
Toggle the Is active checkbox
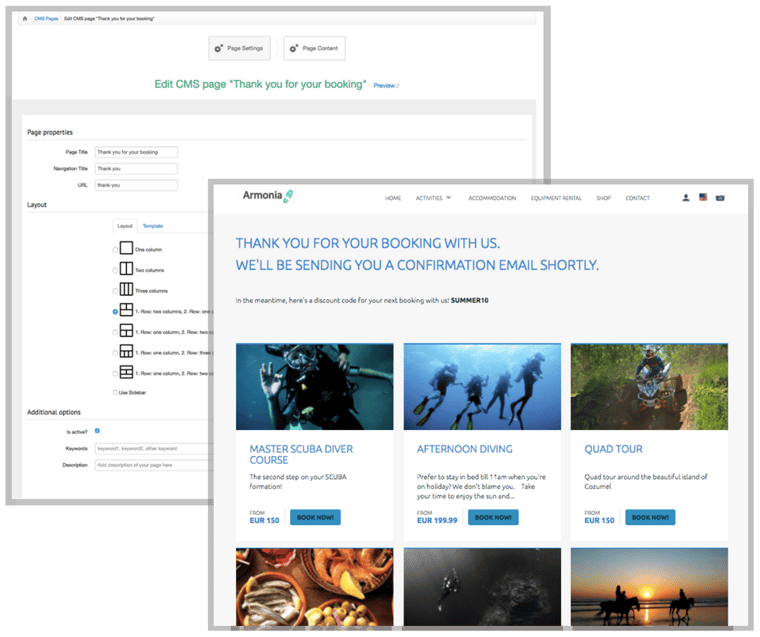[97, 431]
